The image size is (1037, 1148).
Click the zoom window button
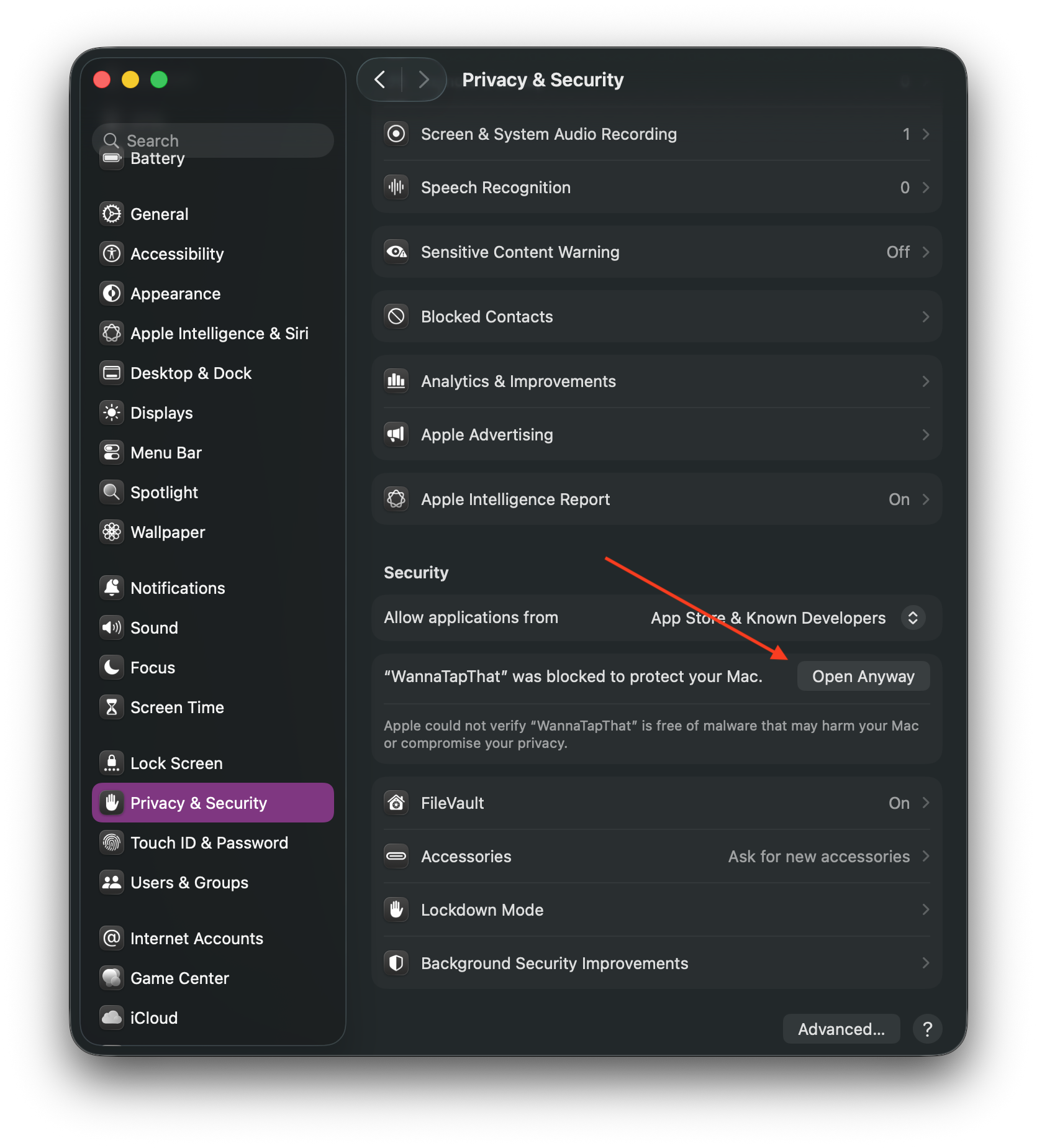[159, 80]
